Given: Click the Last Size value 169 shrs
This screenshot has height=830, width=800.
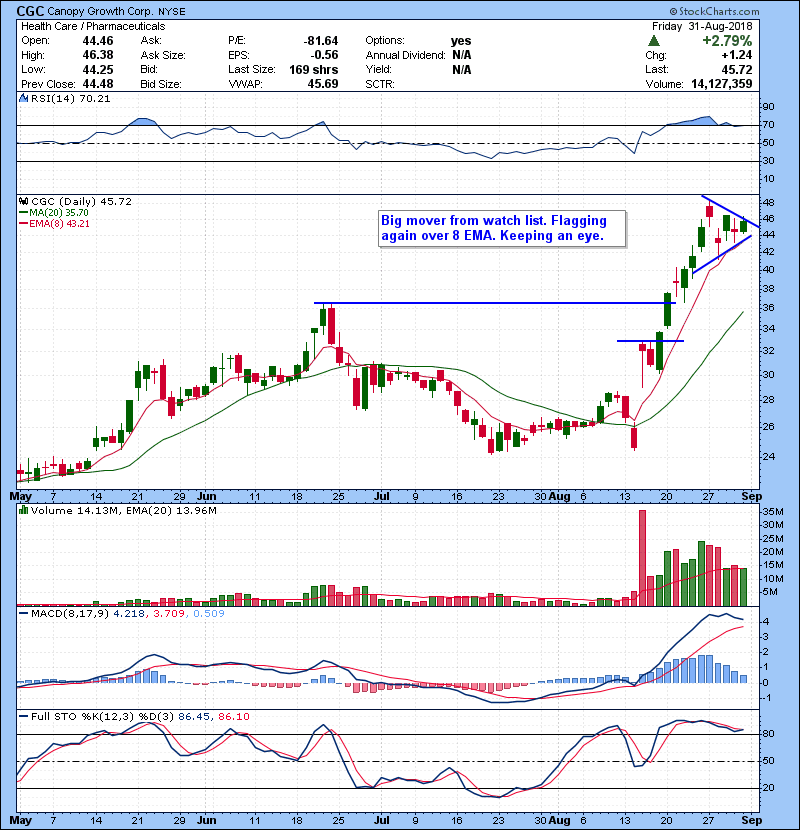Looking at the screenshot, I should (313, 69).
